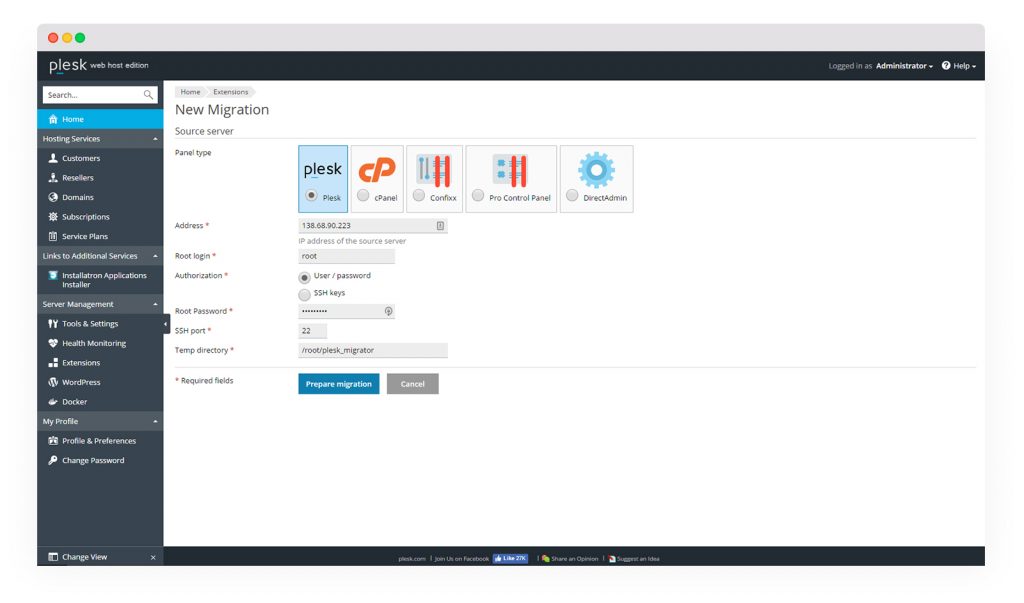The height and width of the screenshot is (603, 1024).
Task: Open Health Monitoring via its heart icon
Action: pyautogui.click(x=53, y=344)
